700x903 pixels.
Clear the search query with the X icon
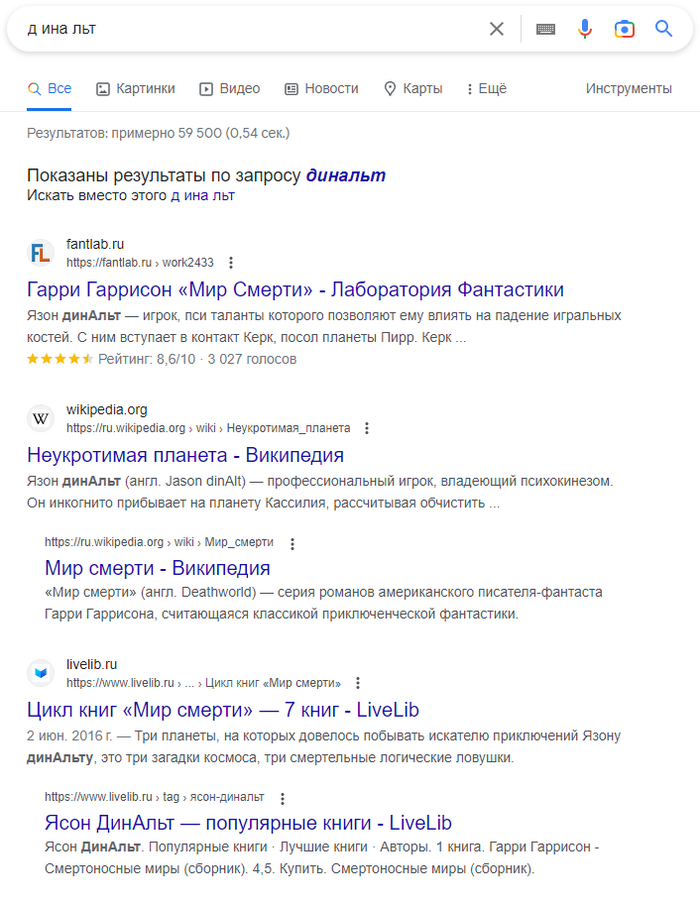click(x=496, y=29)
